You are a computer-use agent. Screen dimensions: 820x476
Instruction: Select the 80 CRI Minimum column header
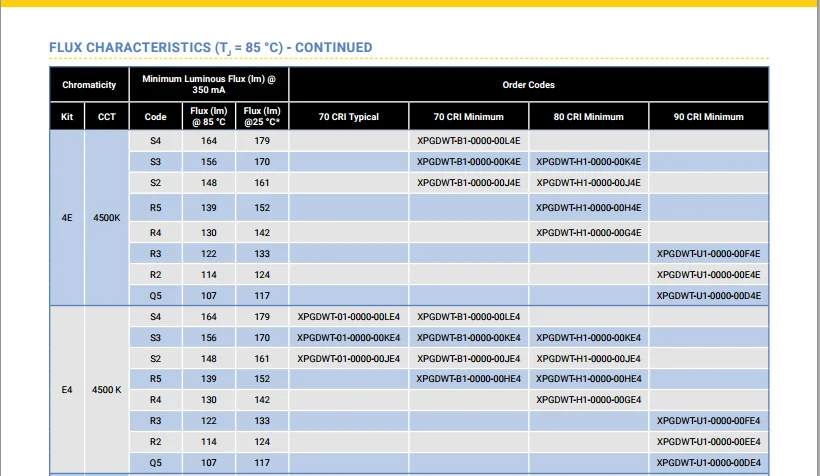(588, 117)
